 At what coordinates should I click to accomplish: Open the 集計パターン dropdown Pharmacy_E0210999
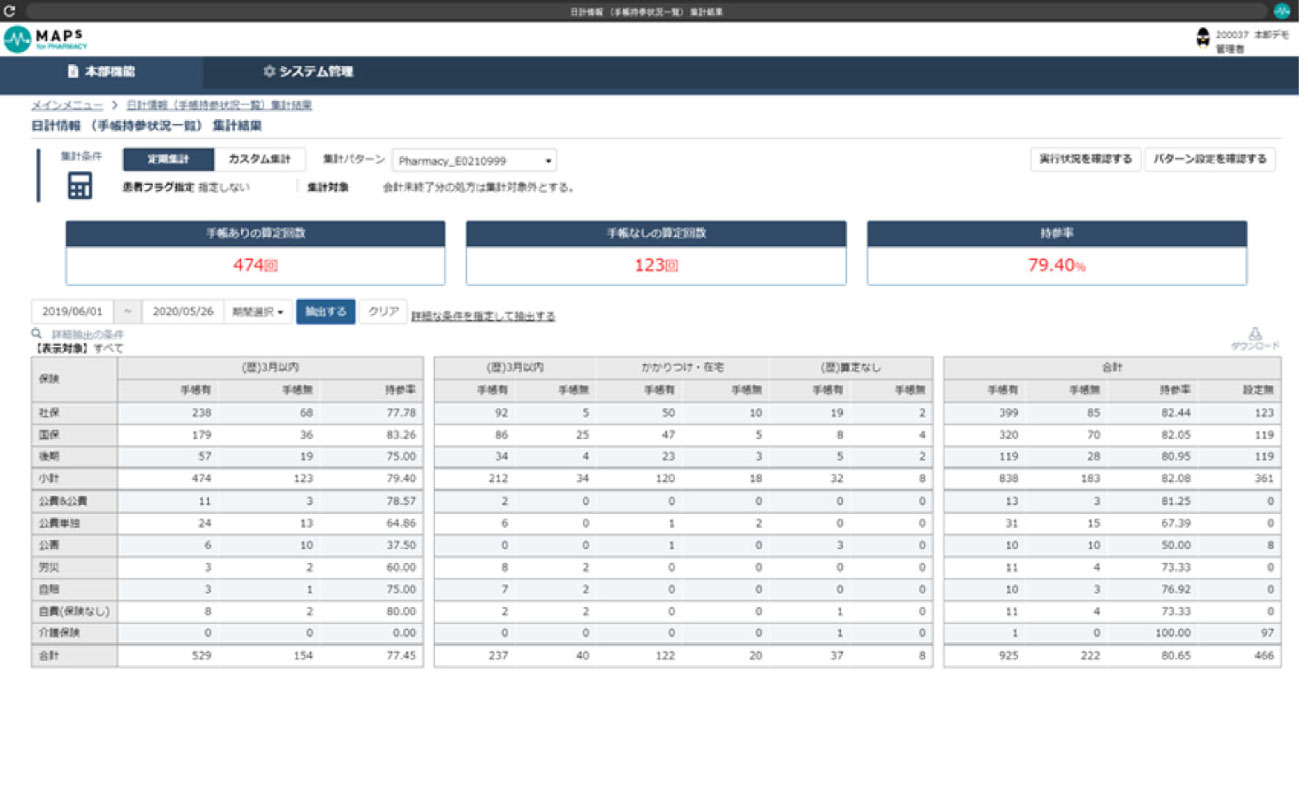click(474, 160)
